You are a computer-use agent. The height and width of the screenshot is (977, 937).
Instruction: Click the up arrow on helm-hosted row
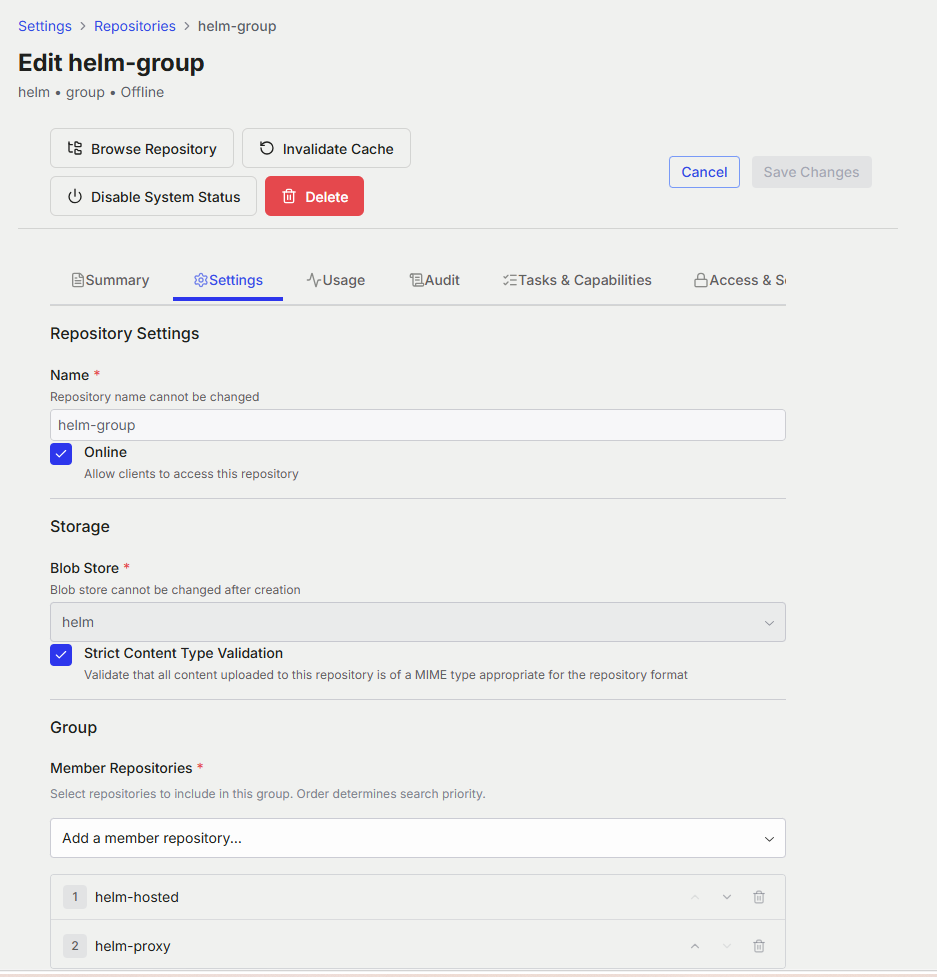coord(695,897)
